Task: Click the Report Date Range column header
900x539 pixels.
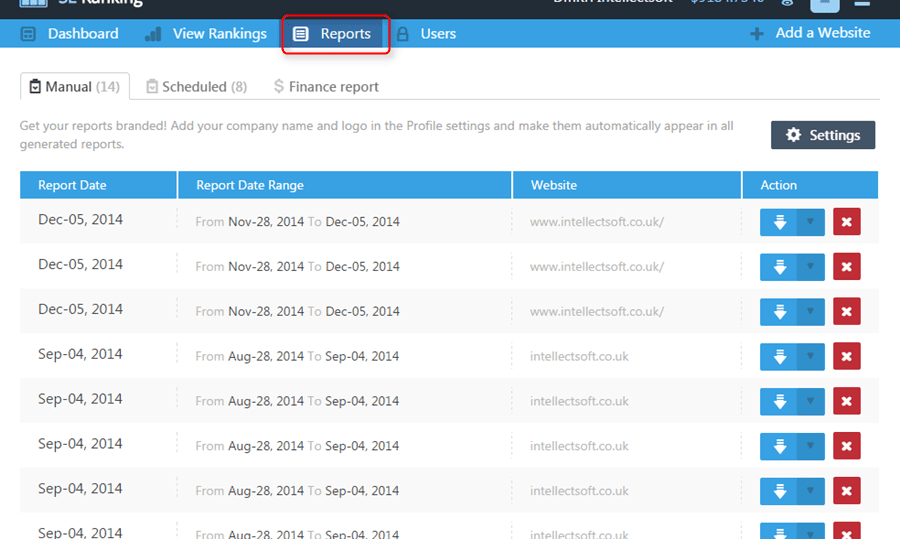Action: (x=344, y=185)
